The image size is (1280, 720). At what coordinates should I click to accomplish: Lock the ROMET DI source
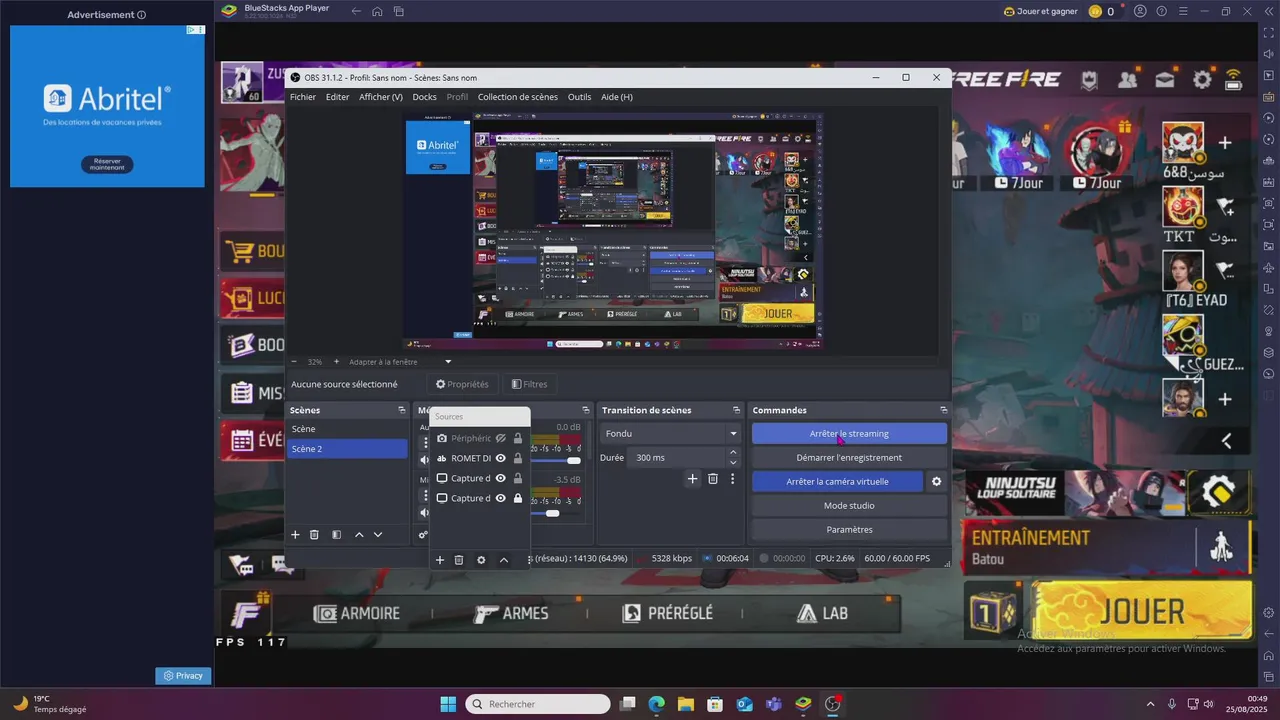[518, 458]
